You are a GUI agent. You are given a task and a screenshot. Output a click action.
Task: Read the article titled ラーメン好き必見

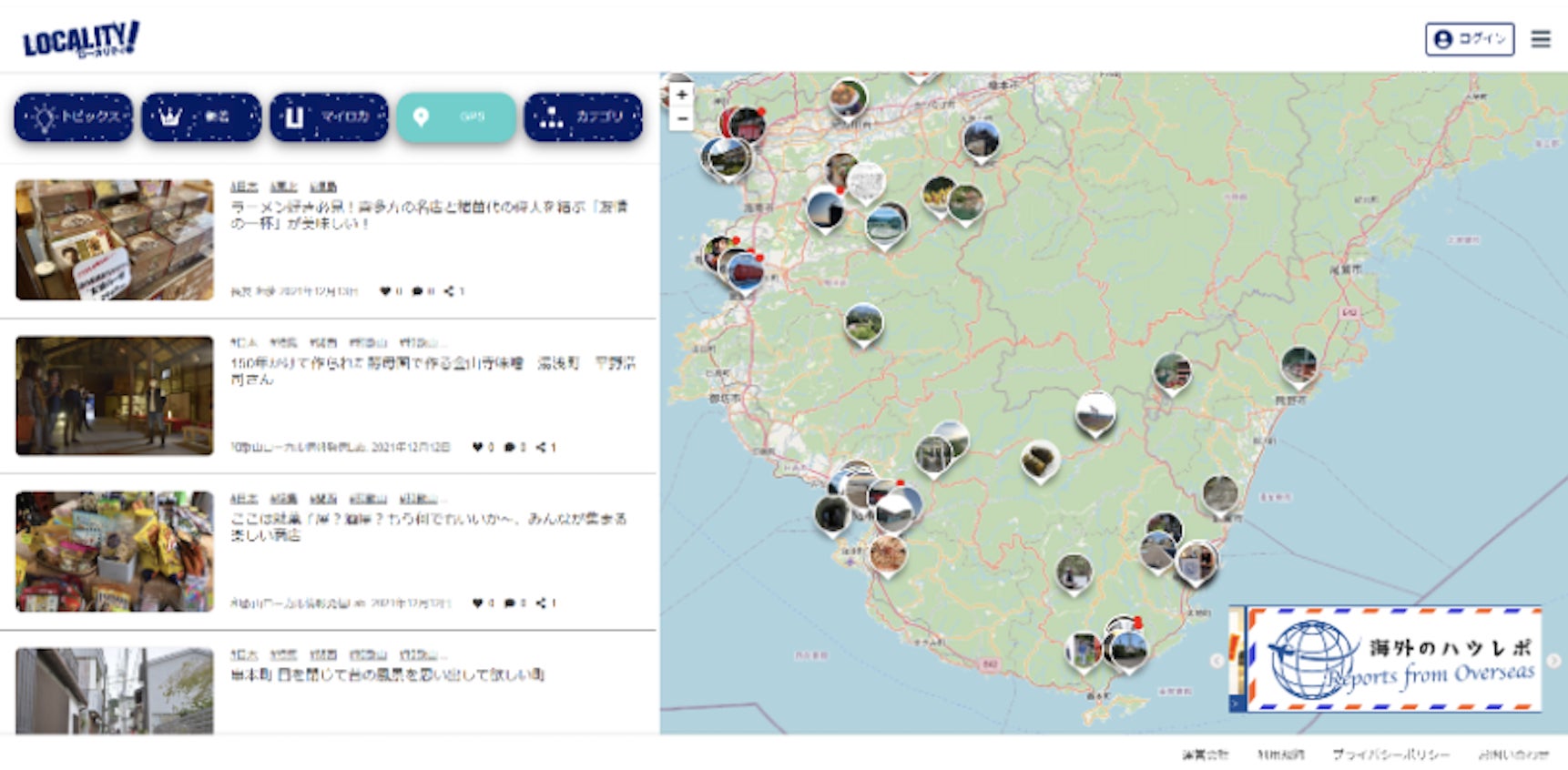point(429,215)
